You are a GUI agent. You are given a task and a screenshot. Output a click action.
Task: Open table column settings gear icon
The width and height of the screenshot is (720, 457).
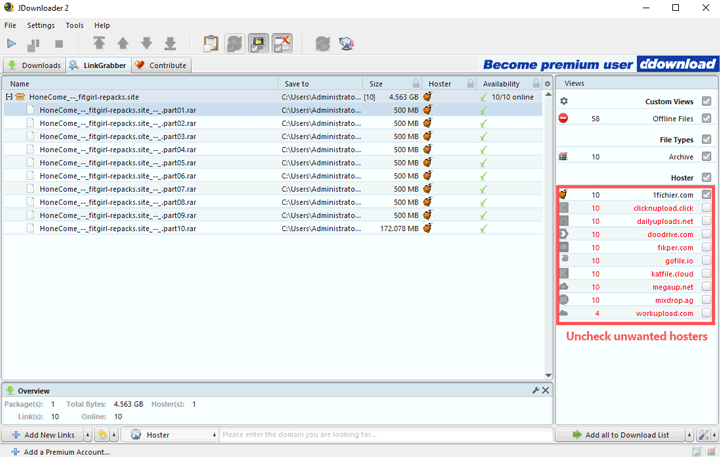(x=547, y=84)
